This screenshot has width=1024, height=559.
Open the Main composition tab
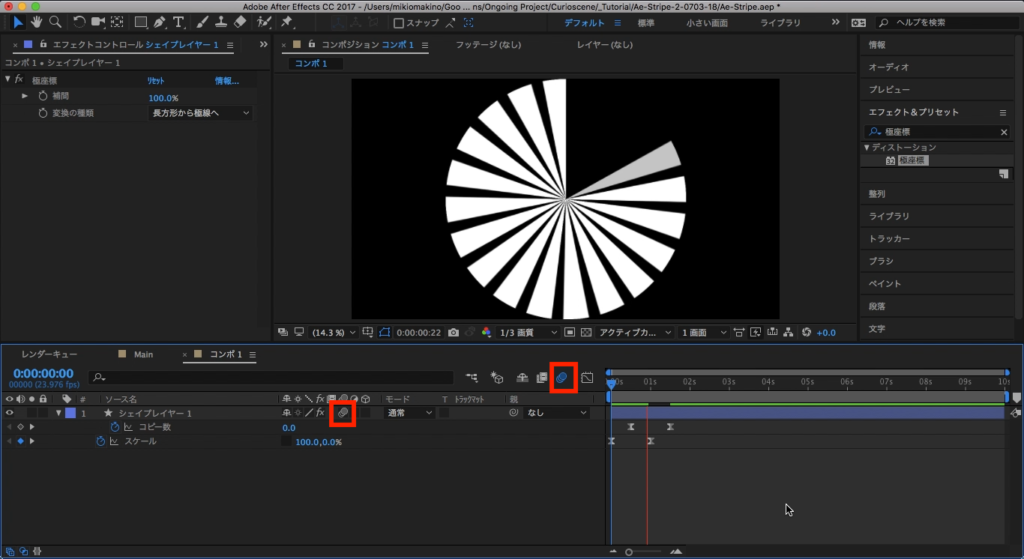(x=143, y=354)
